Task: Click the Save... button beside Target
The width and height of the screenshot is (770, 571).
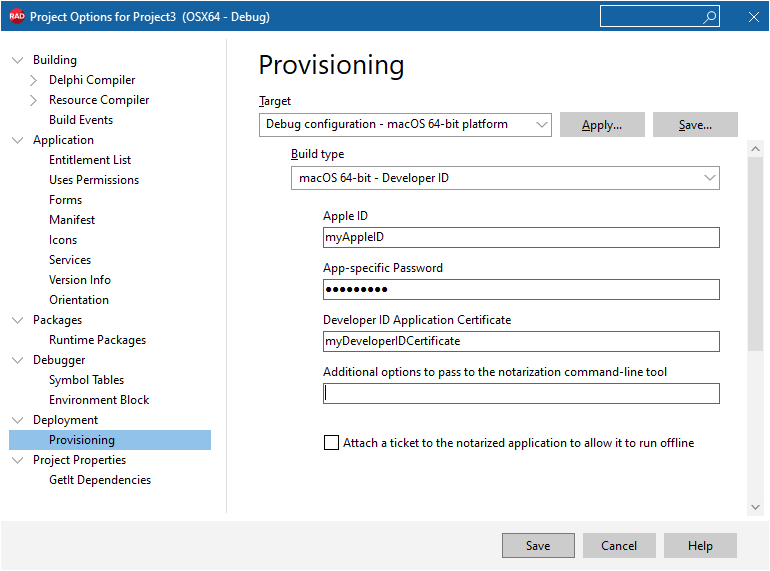Action: click(x=695, y=125)
